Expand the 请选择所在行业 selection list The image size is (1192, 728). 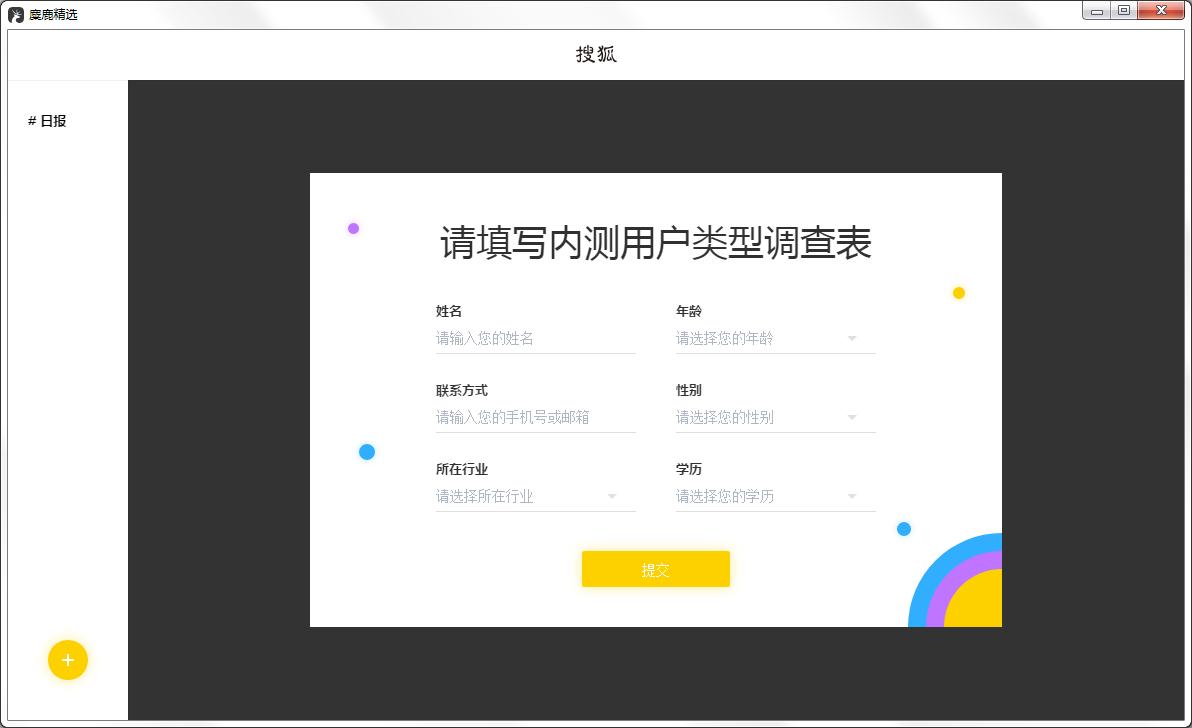pos(535,496)
